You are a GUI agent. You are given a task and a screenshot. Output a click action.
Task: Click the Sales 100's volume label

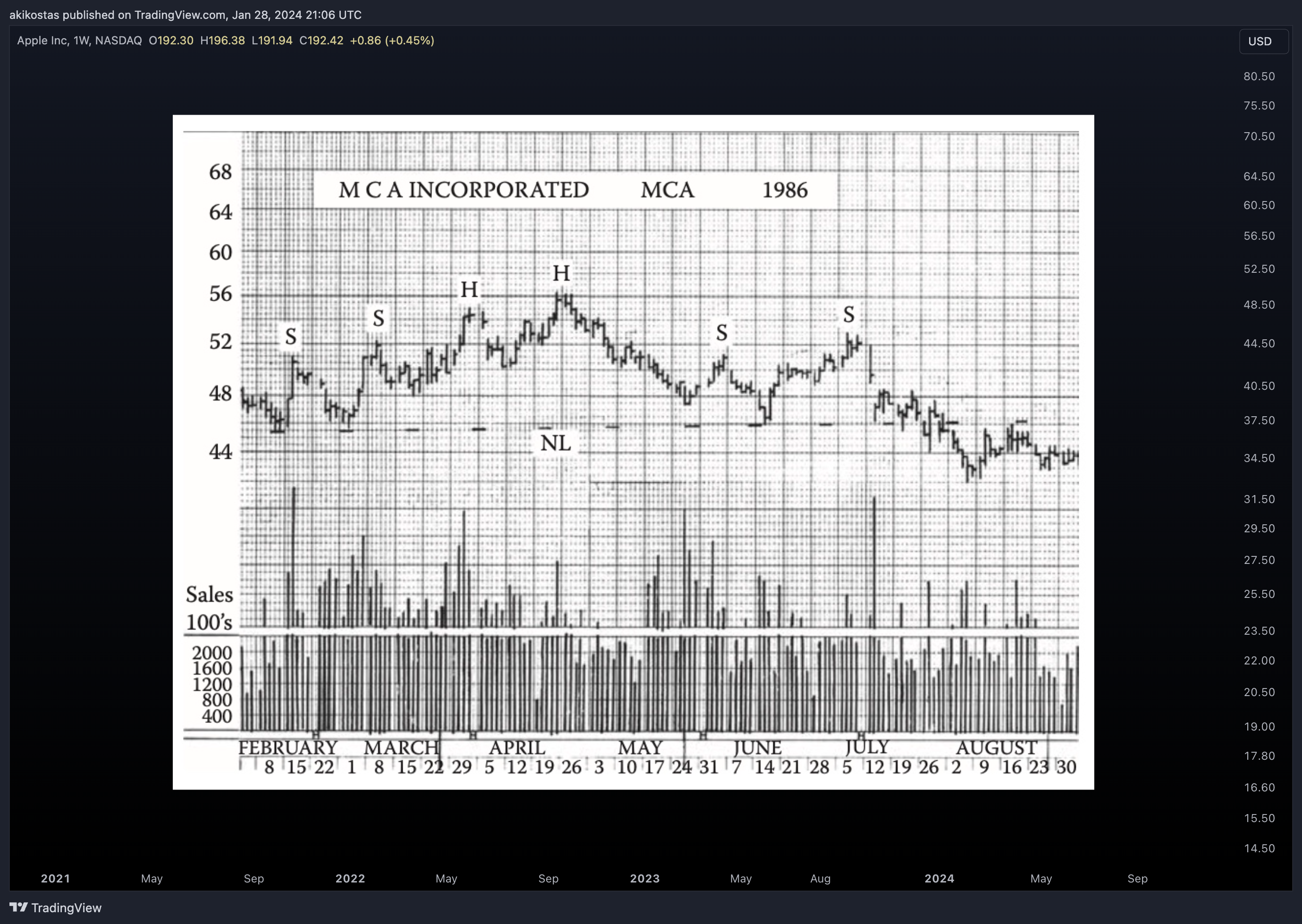coord(210,608)
